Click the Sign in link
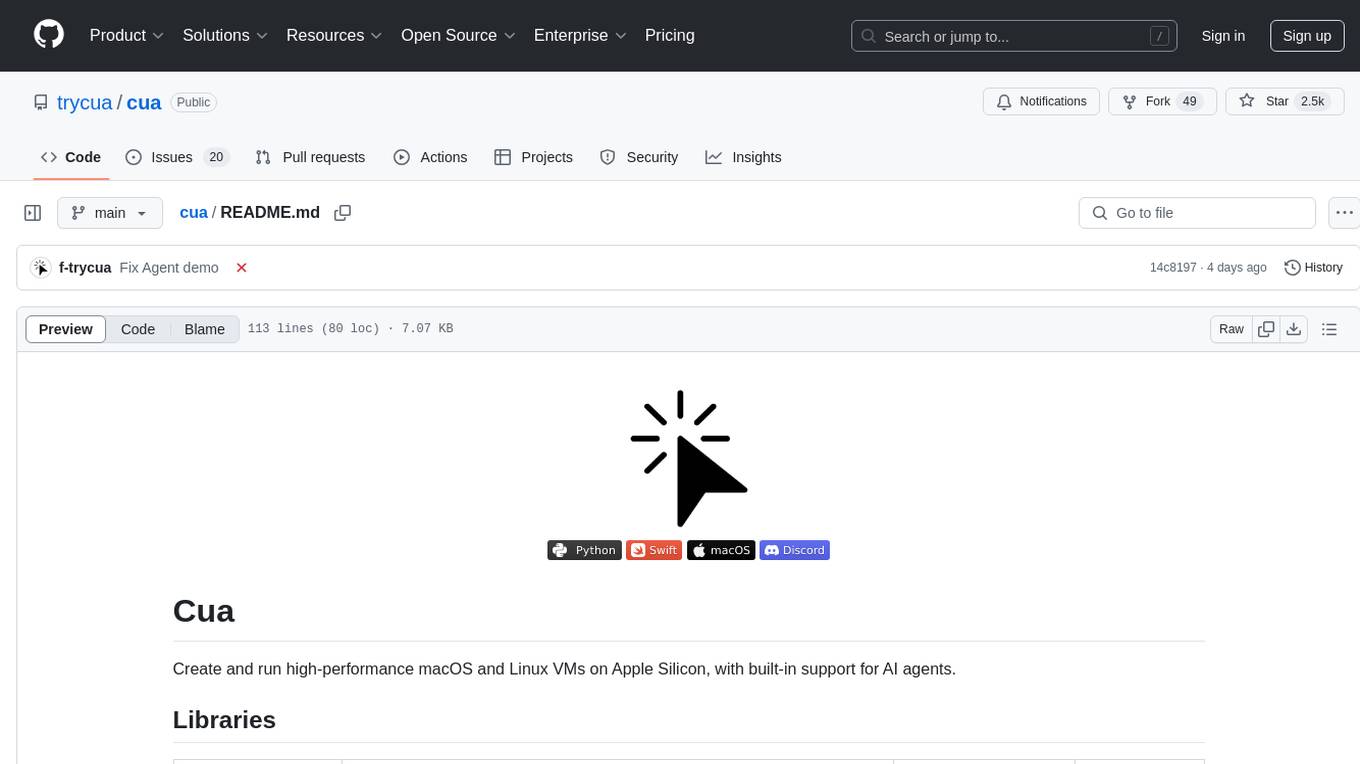This screenshot has height=764, width=1360. [x=1223, y=36]
